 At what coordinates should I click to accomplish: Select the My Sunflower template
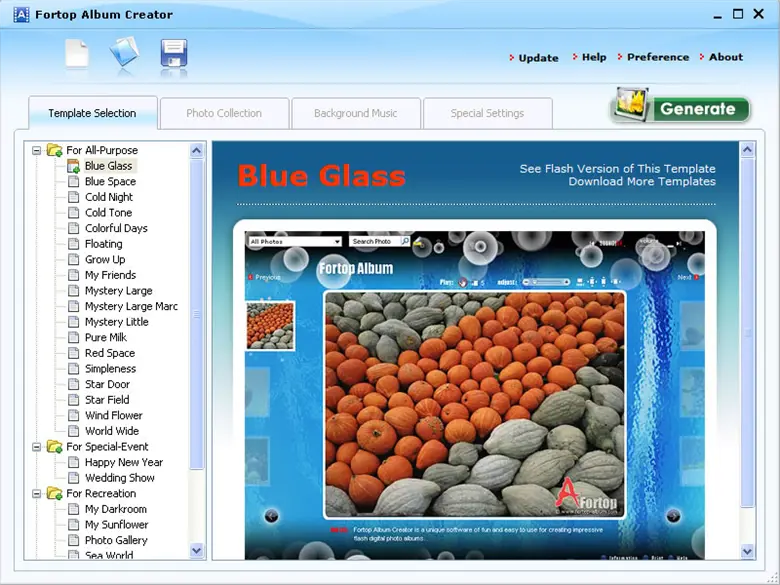tap(116, 525)
